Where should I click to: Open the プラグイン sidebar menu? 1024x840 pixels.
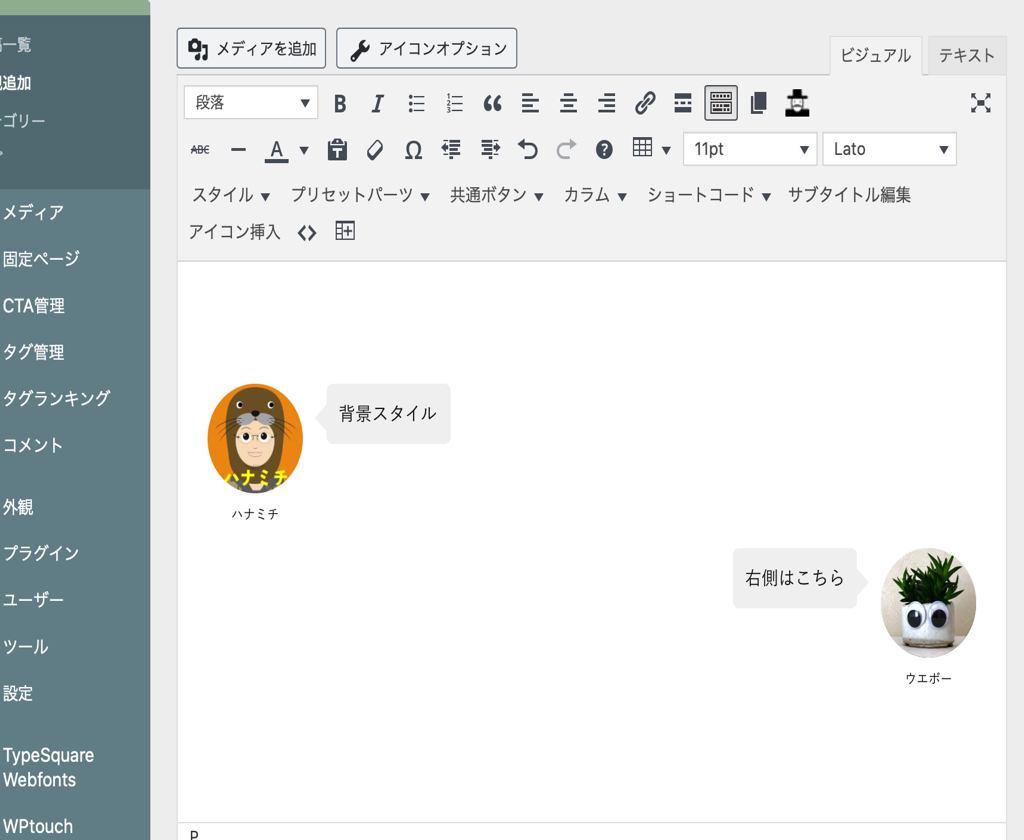click(41, 553)
